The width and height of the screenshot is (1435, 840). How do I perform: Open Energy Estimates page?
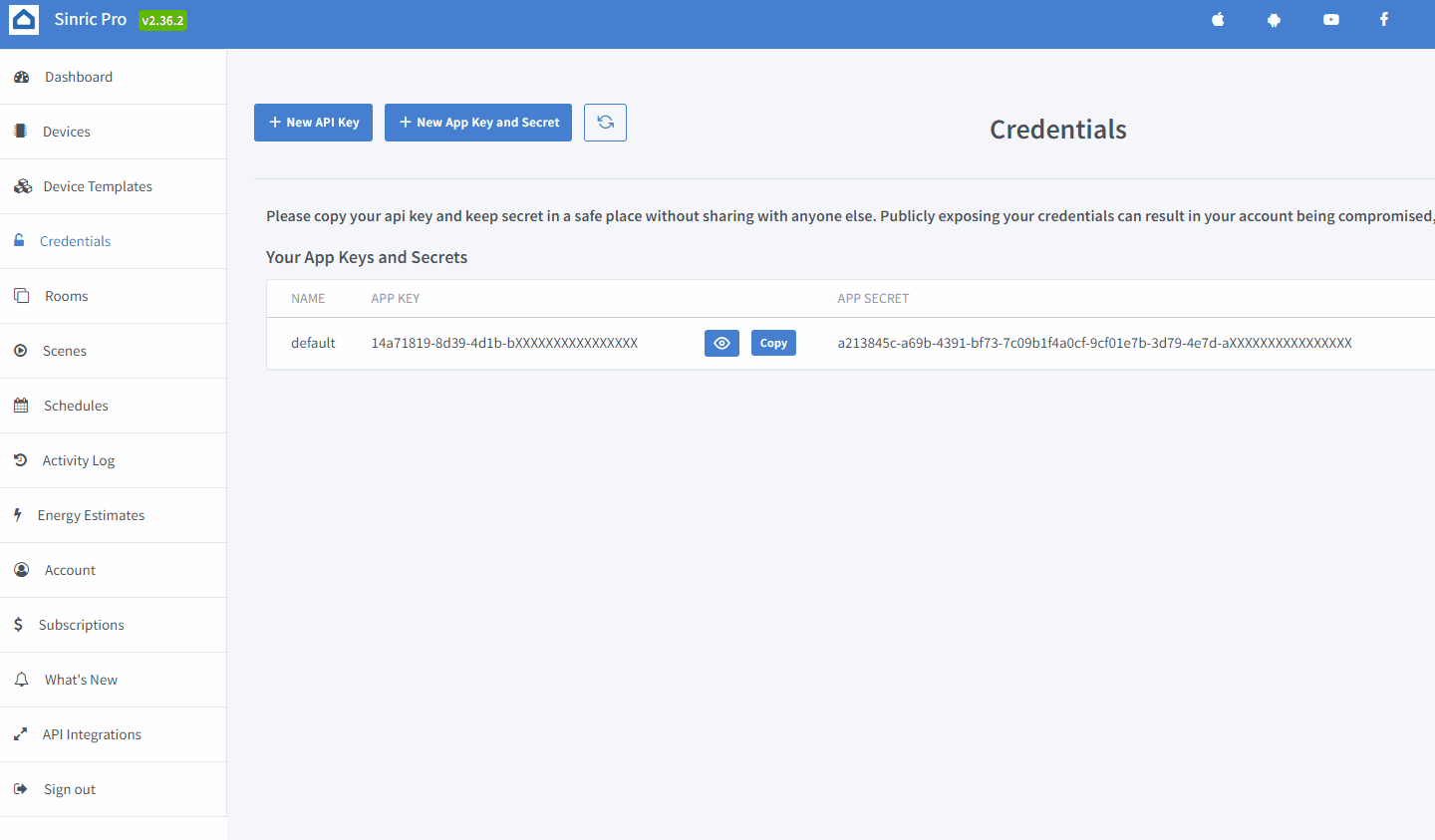tap(91, 515)
